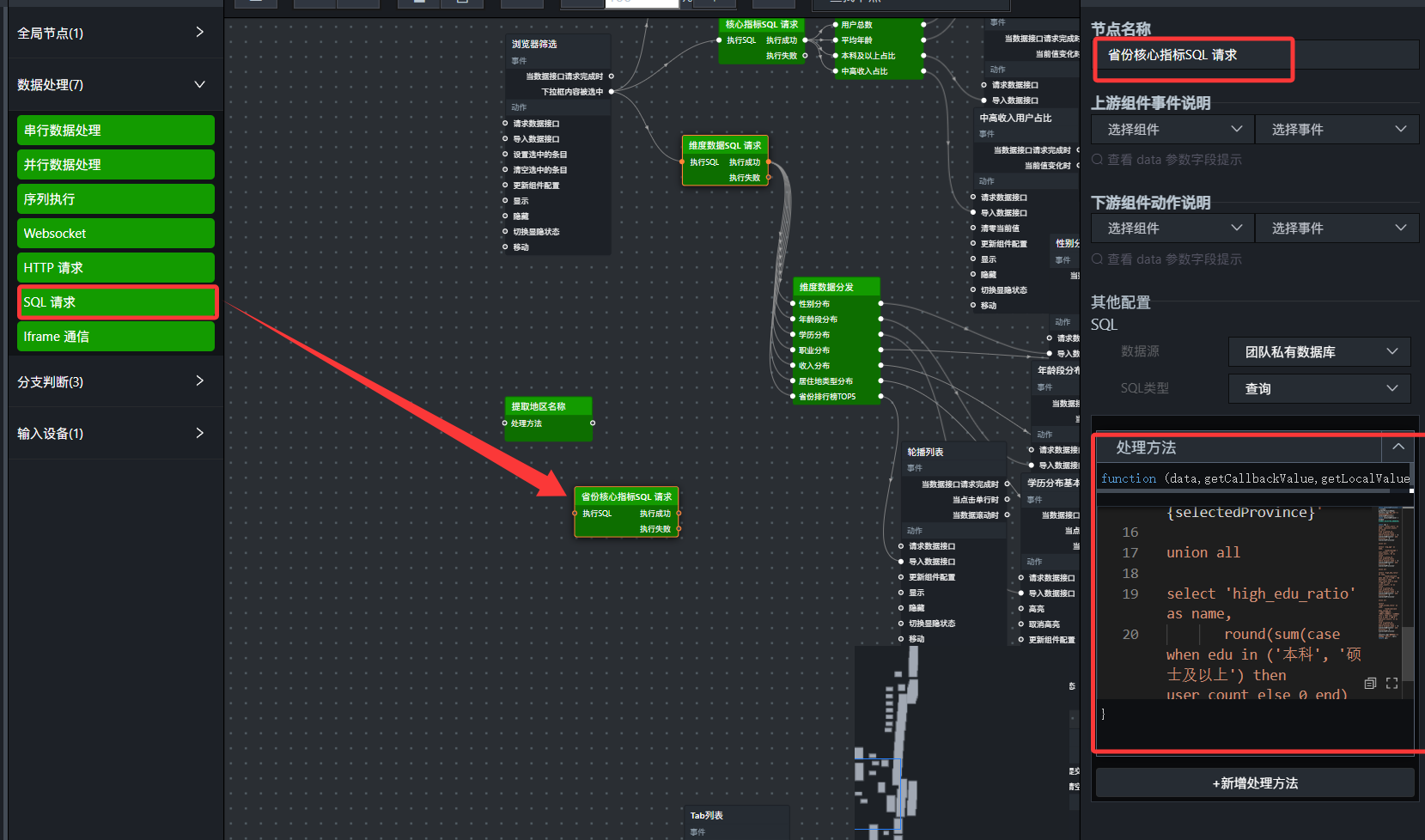This screenshot has width=1425, height=840.
Task: Click 年龄段分布 output port on 维度数据分发
Action: point(880,320)
